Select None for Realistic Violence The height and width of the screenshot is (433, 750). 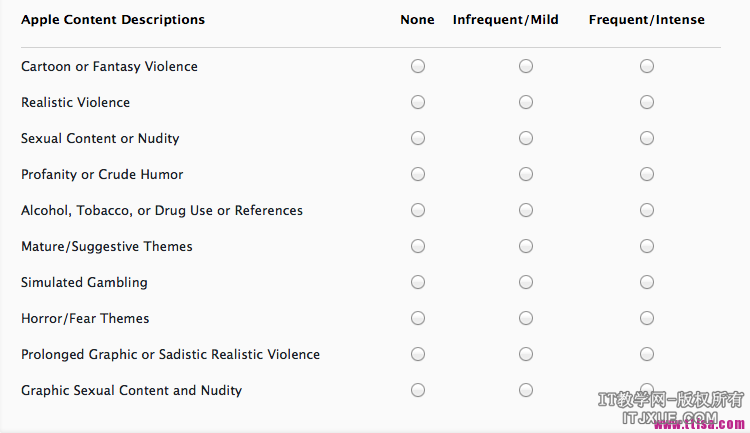[418, 102]
